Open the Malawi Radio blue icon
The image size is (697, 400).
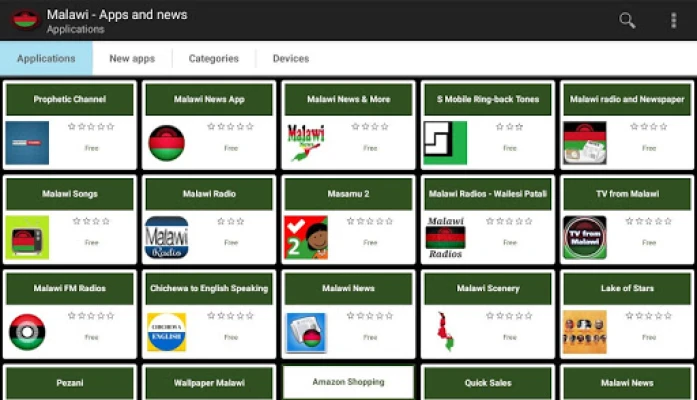167,237
